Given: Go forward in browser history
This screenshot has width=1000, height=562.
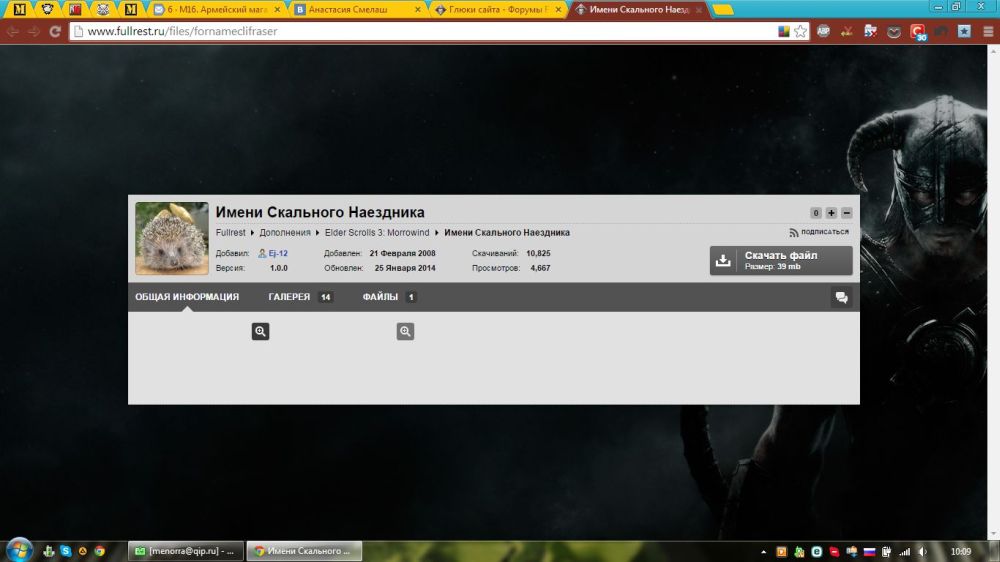Looking at the screenshot, I should coord(34,31).
